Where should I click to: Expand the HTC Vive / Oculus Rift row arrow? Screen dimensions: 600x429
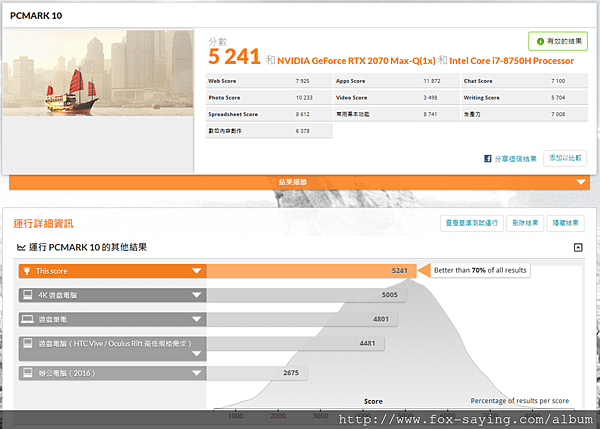(197, 353)
